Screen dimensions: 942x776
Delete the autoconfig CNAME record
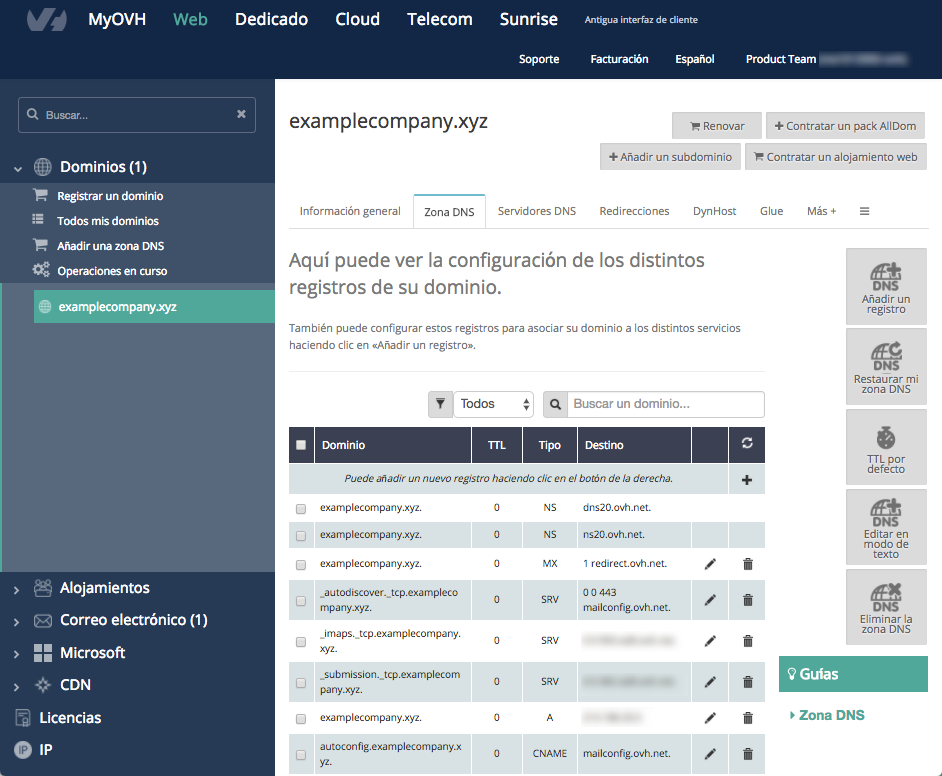[x=747, y=754]
